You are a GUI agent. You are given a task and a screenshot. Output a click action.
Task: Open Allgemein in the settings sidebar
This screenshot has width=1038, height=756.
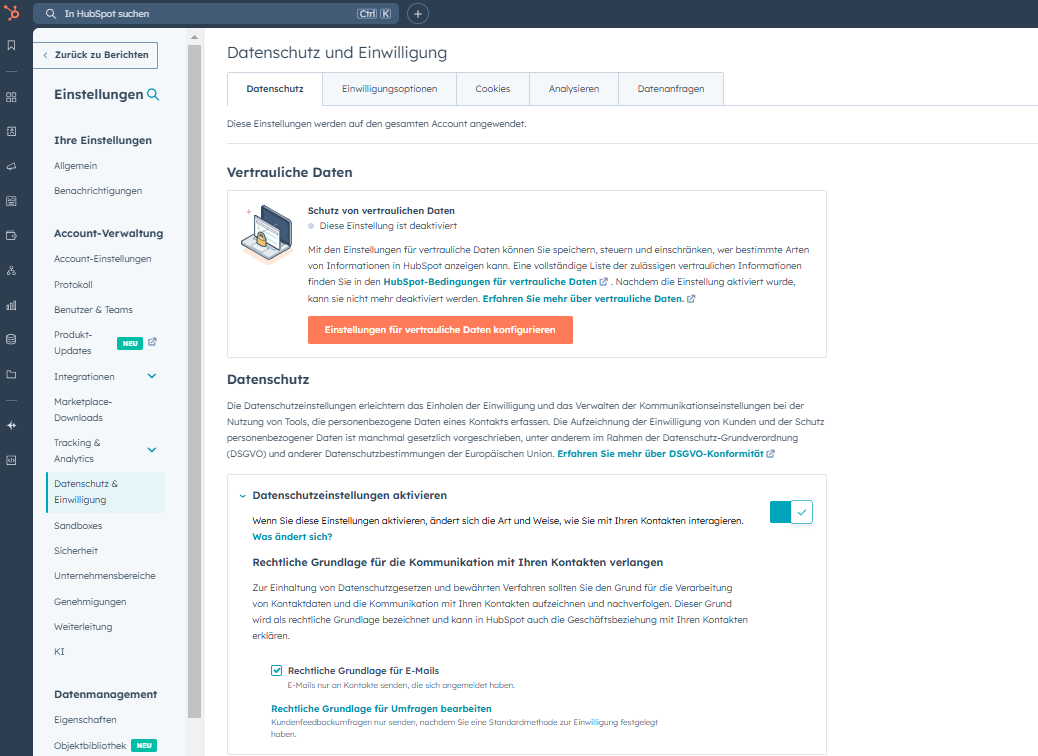75,166
